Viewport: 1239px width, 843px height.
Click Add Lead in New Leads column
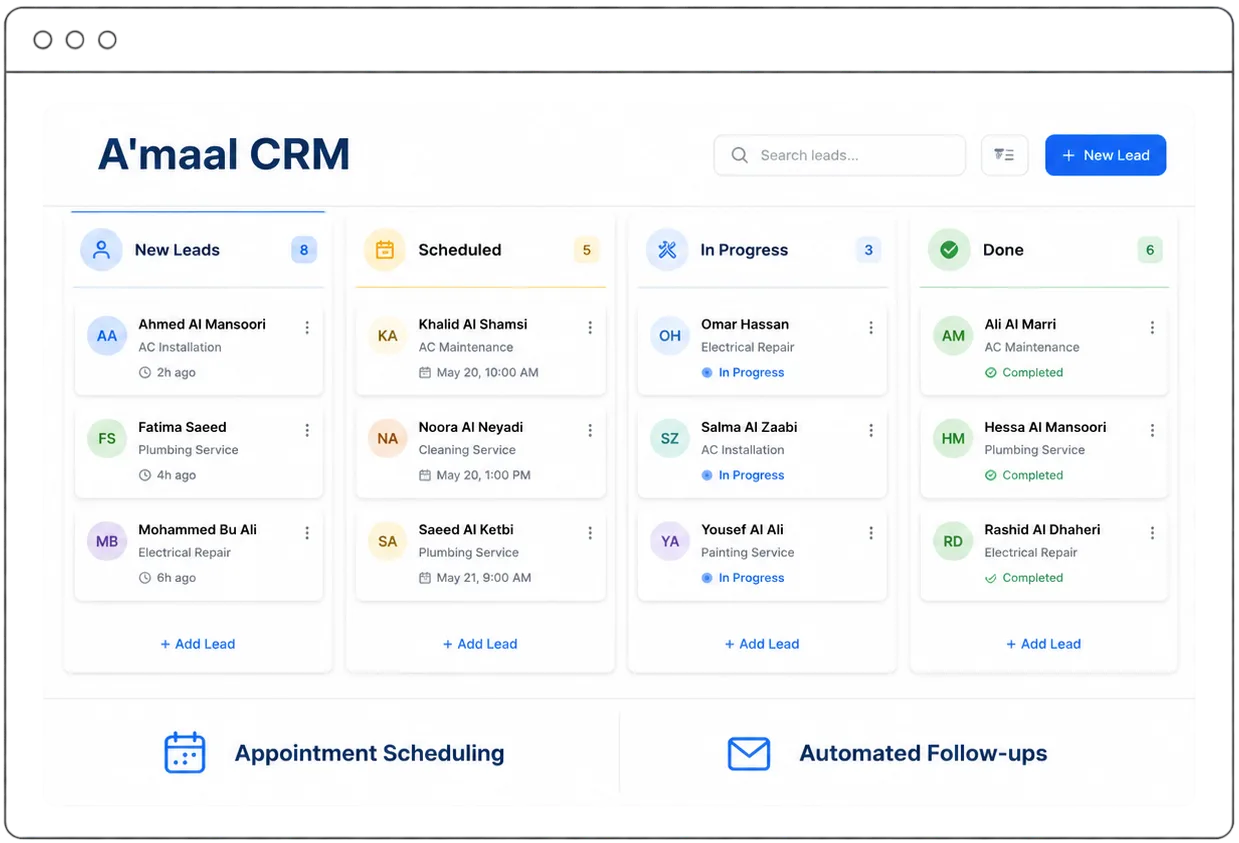198,644
